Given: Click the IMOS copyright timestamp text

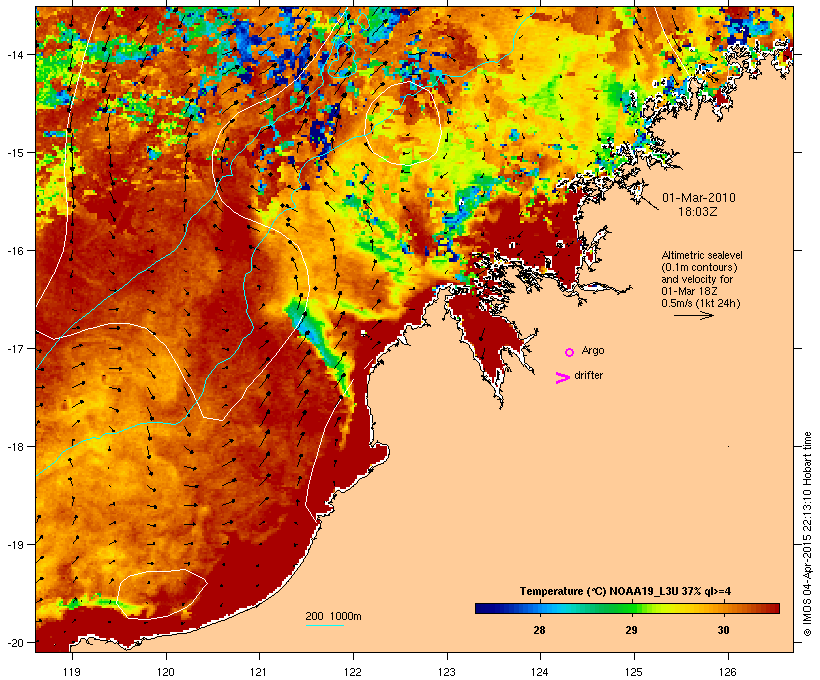Looking at the screenshot, I should pyautogui.click(x=807, y=534).
